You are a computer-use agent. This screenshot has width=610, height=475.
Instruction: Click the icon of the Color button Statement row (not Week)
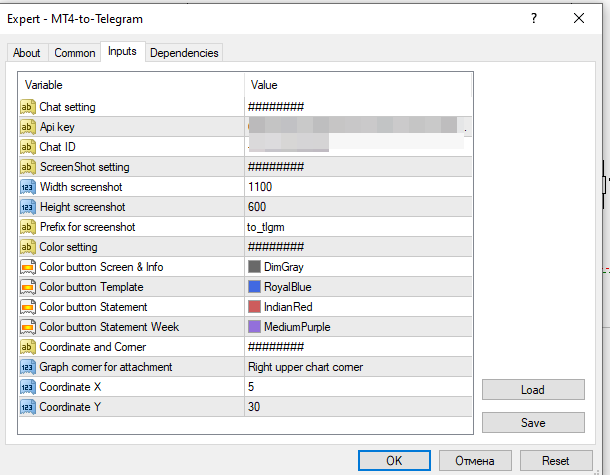pyautogui.click(x=27, y=307)
